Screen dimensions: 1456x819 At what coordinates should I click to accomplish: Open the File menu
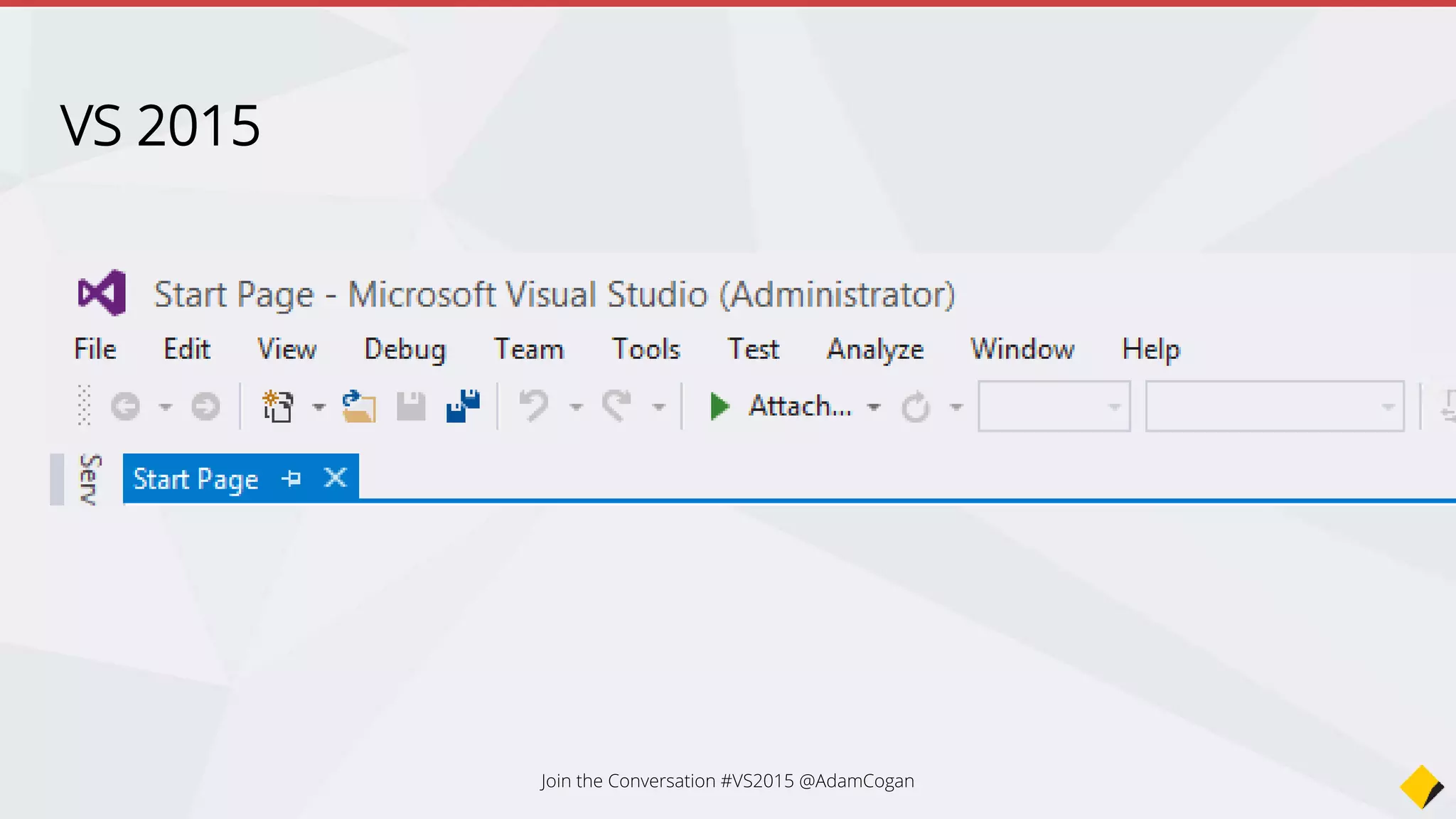[x=95, y=349]
